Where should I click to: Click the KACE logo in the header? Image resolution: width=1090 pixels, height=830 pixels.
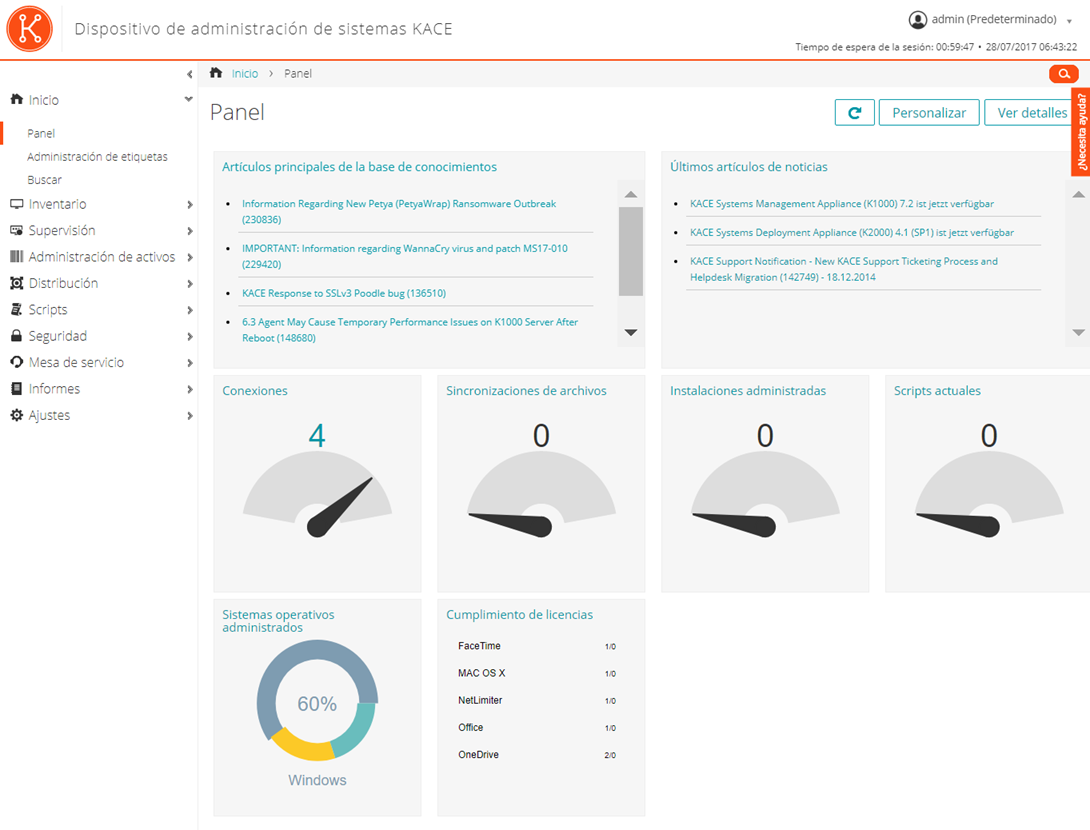click(x=29, y=28)
